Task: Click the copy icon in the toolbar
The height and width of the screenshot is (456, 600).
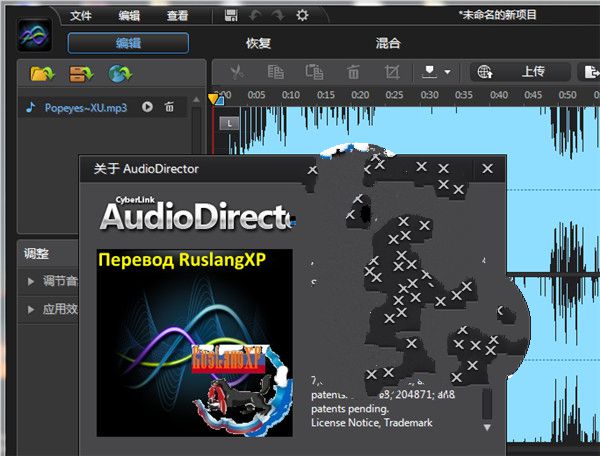Action: click(x=276, y=72)
